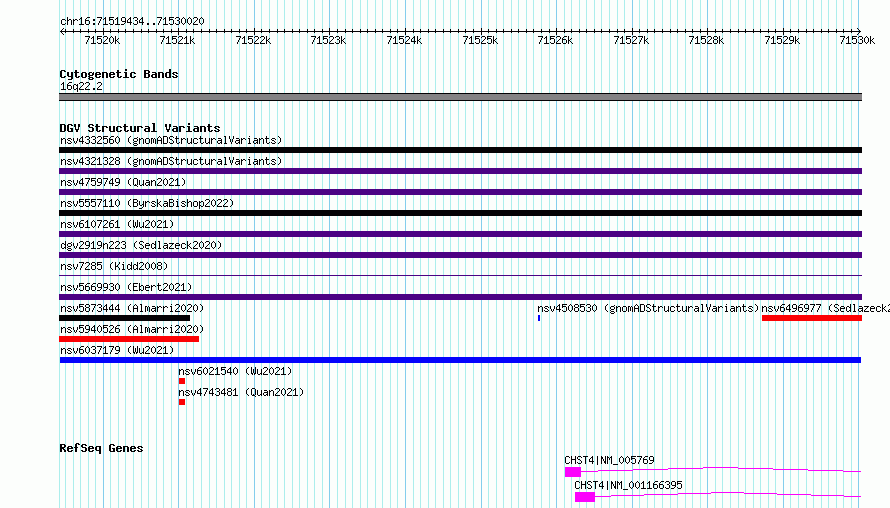Click the short black bar below nsv5873444

click(x=124, y=318)
